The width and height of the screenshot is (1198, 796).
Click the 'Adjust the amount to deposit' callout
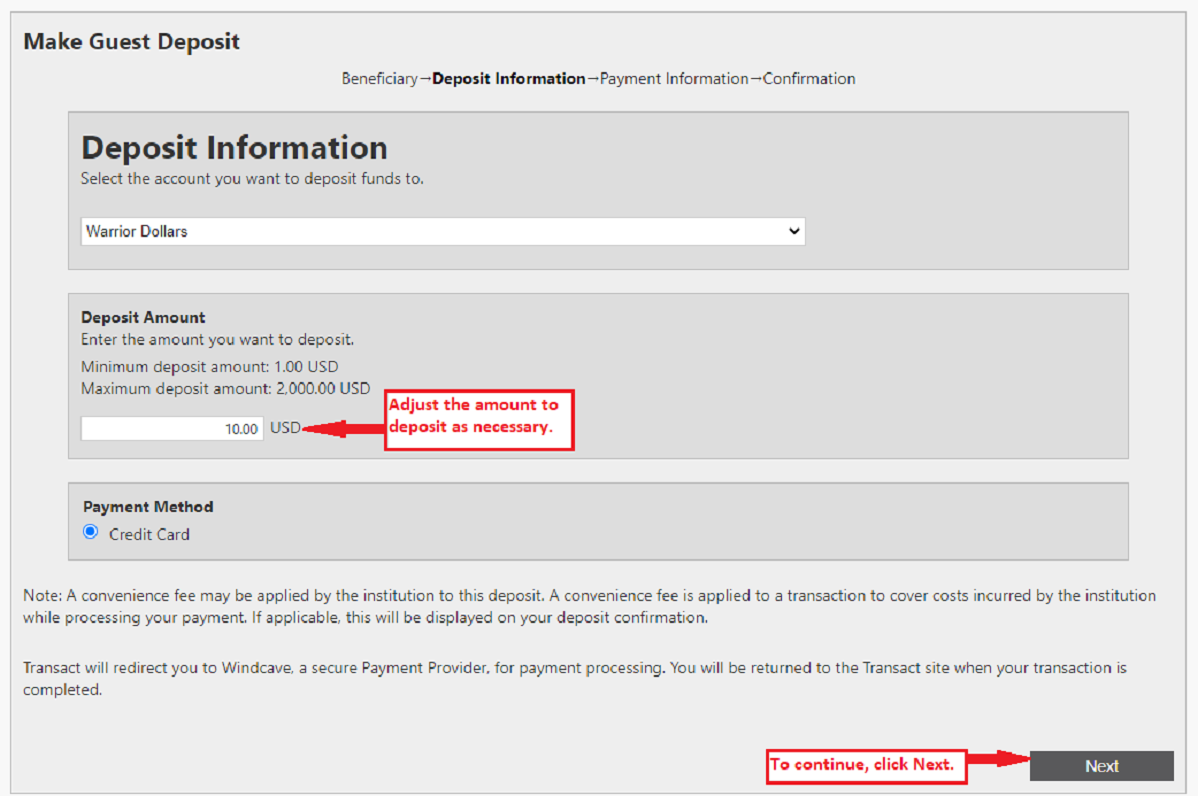click(479, 420)
